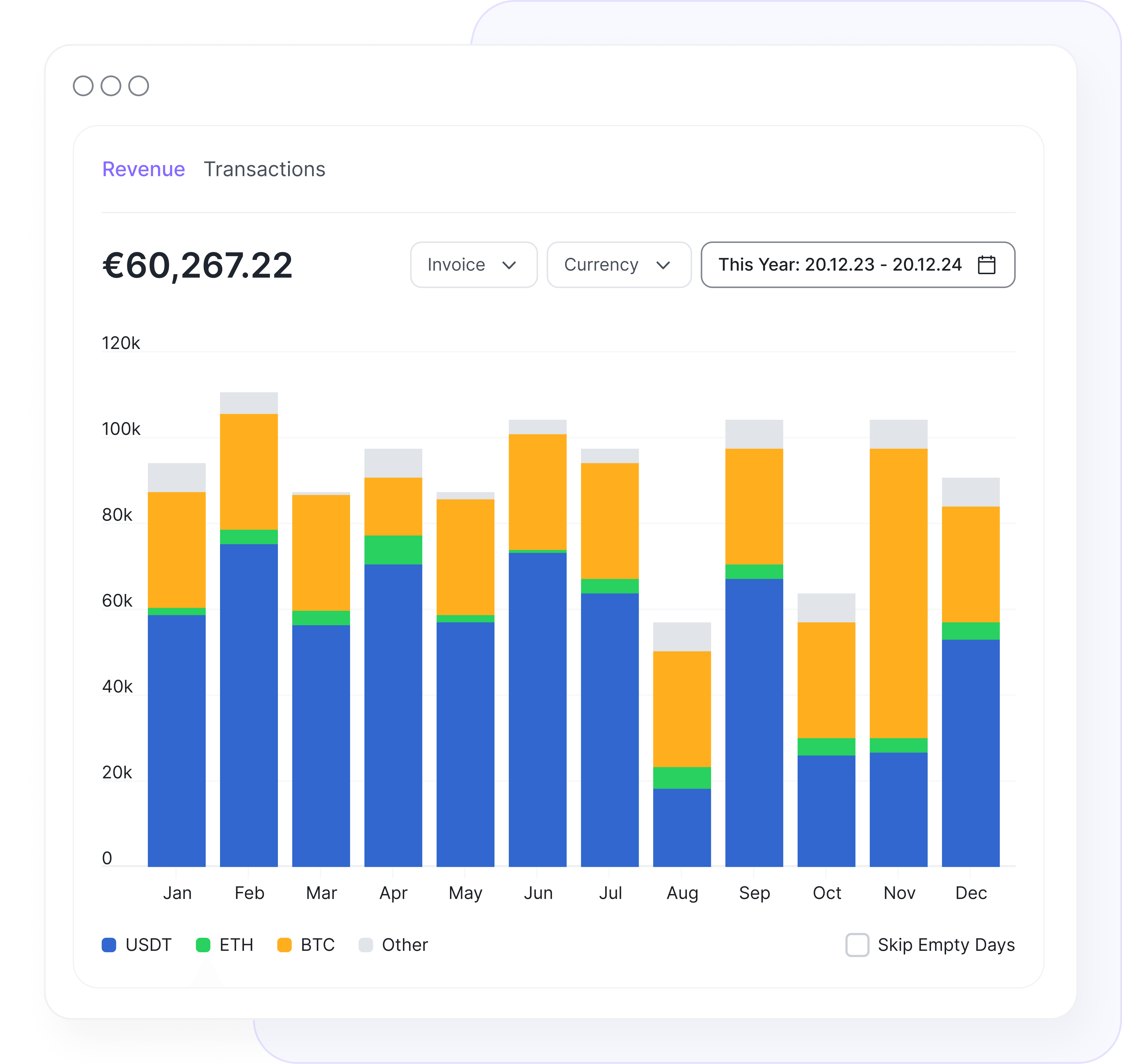Image resolution: width=1122 pixels, height=1064 pixels.
Task: Click the second window control circle
Action: tap(110, 86)
